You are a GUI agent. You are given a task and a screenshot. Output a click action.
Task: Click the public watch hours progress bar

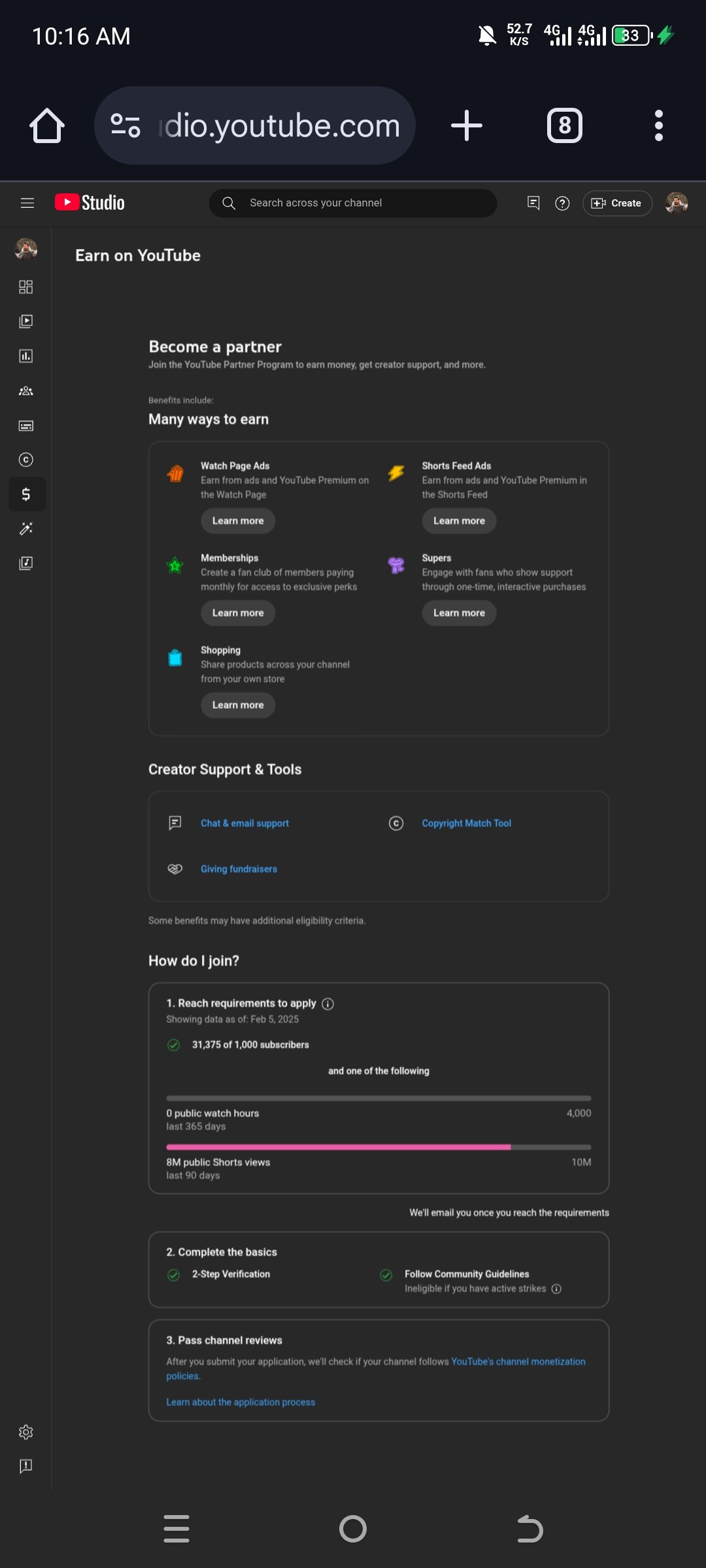click(x=378, y=1098)
